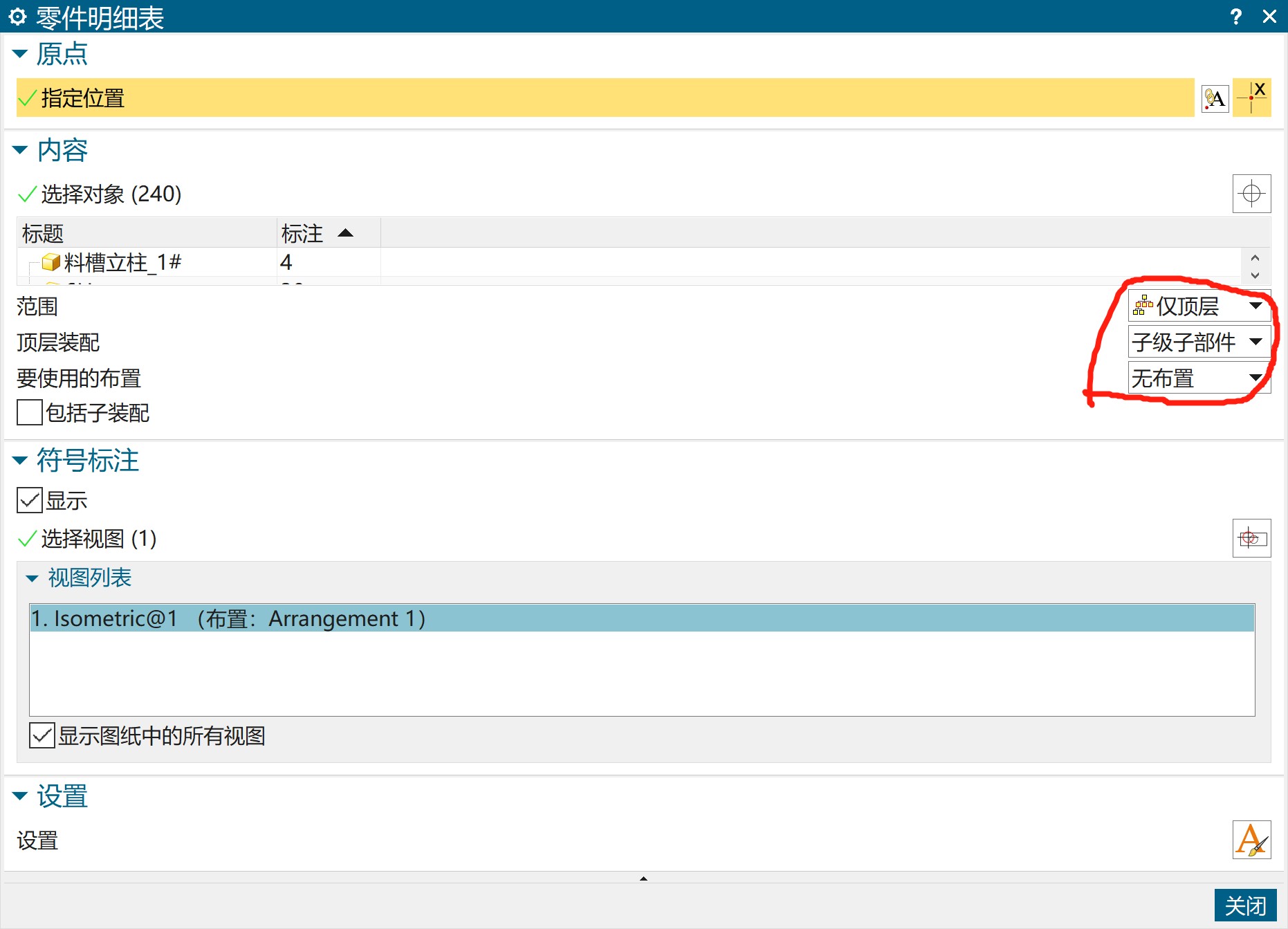Screen dimensions: 1288x929
Task: Click the gear icon in title bar
Action: pos(17,17)
